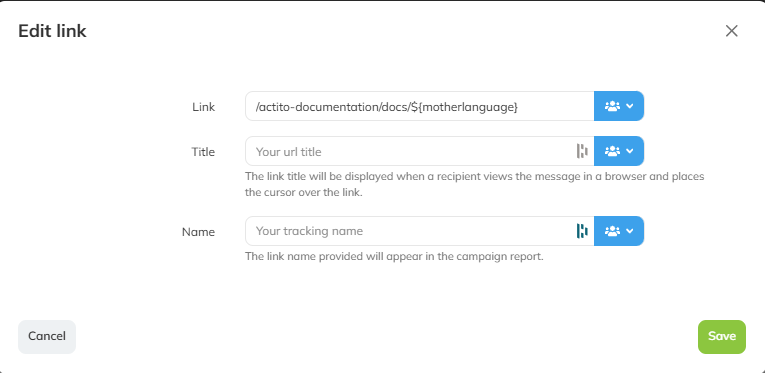Click the icon inside the Name field
This screenshot has width=765, height=373.
tap(582, 231)
